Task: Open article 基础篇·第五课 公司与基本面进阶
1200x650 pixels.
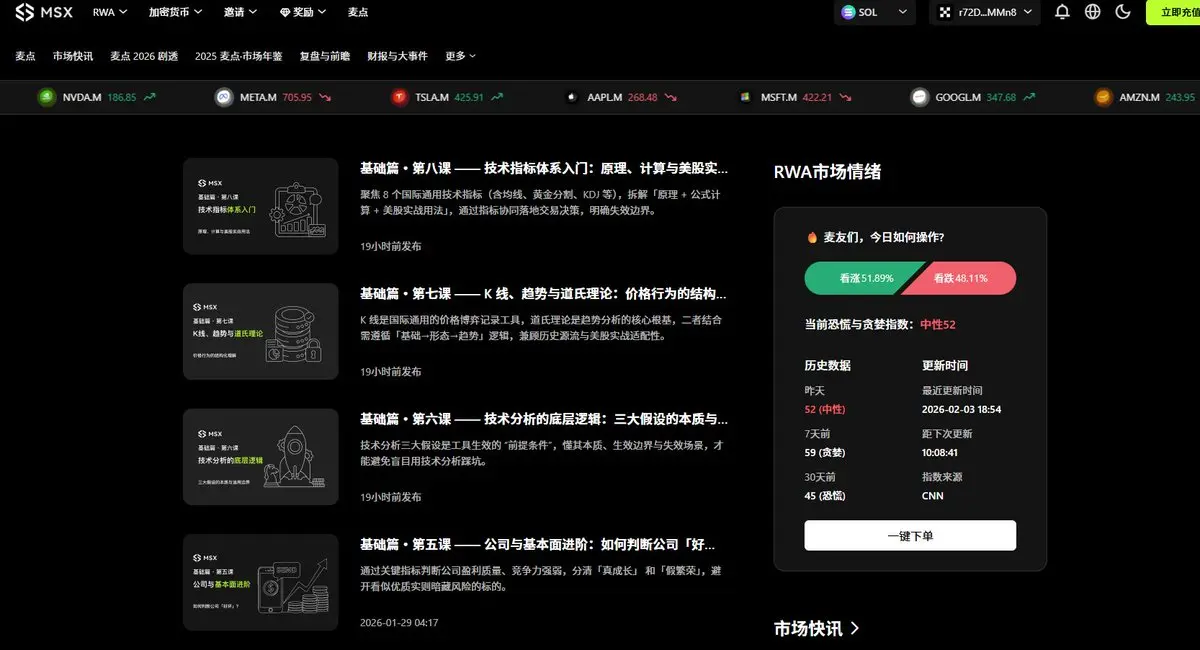Action: click(538, 544)
